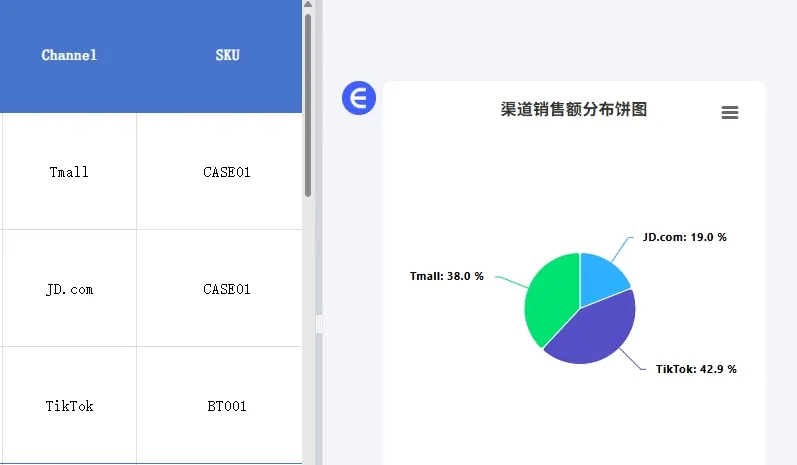This screenshot has width=797, height=465.
Task: Click the TikTok: 42.9 % data label
Action: (x=696, y=369)
